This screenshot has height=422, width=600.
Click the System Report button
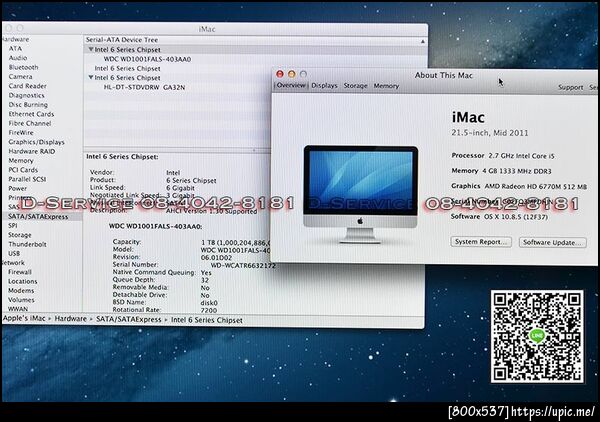coord(481,242)
